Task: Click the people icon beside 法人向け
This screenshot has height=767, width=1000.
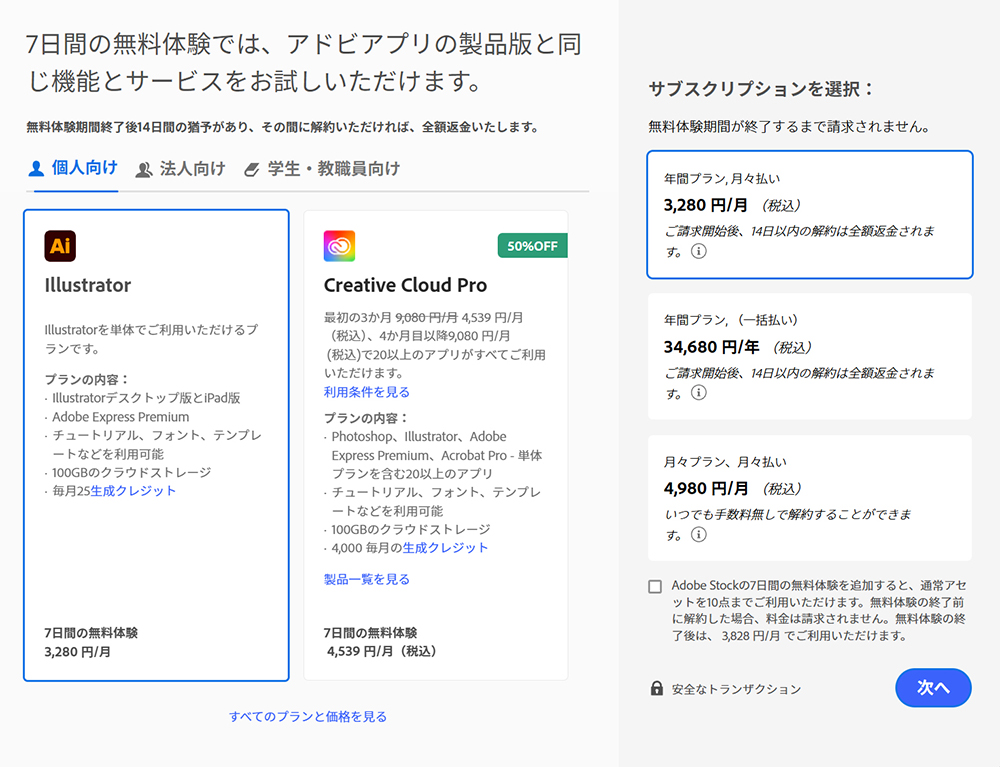Action: 145,168
